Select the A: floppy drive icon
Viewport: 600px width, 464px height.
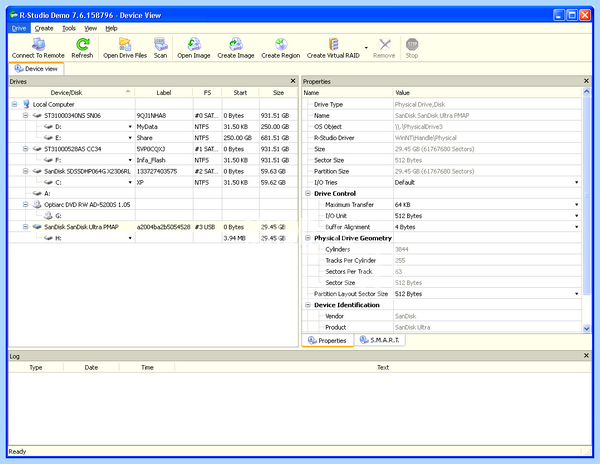pyautogui.click(x=37, y=194)
